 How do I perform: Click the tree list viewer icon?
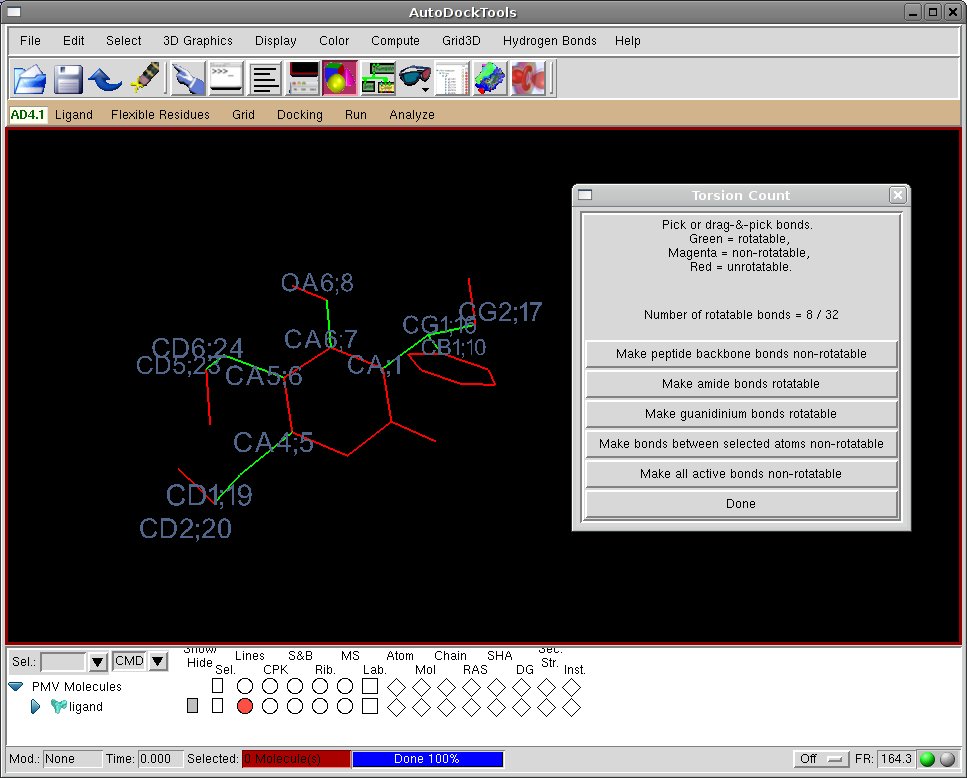click(x=452, y=79)
